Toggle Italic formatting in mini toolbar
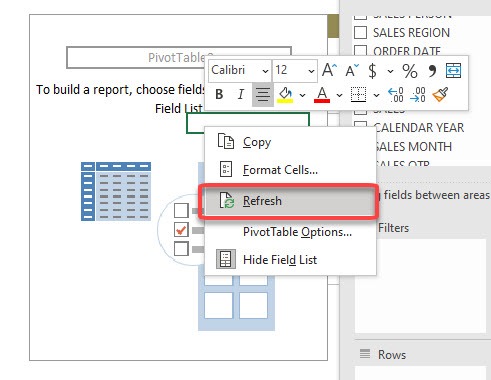 point(241,95)
